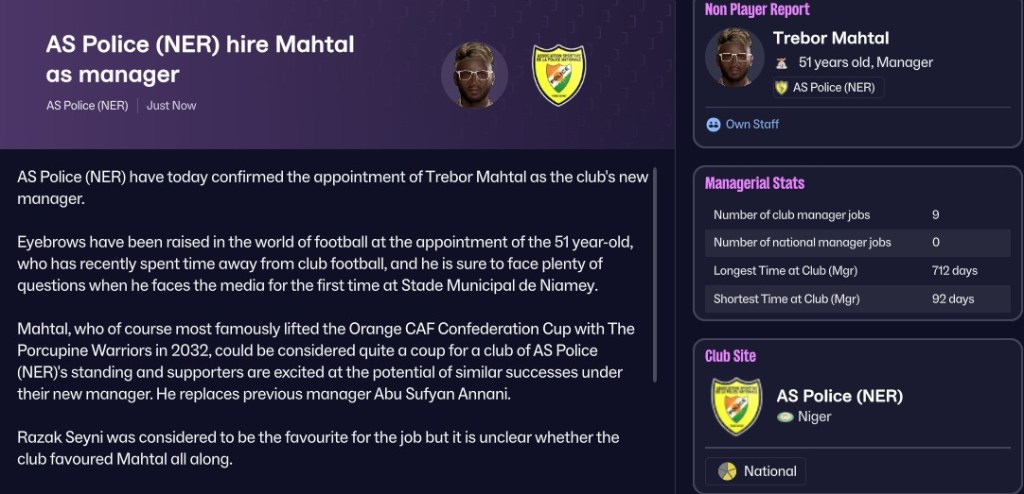Click the news article vertical scrollbar
Image resolution: width=1024 pixels, height=494 pixels.
pos(654,275)
